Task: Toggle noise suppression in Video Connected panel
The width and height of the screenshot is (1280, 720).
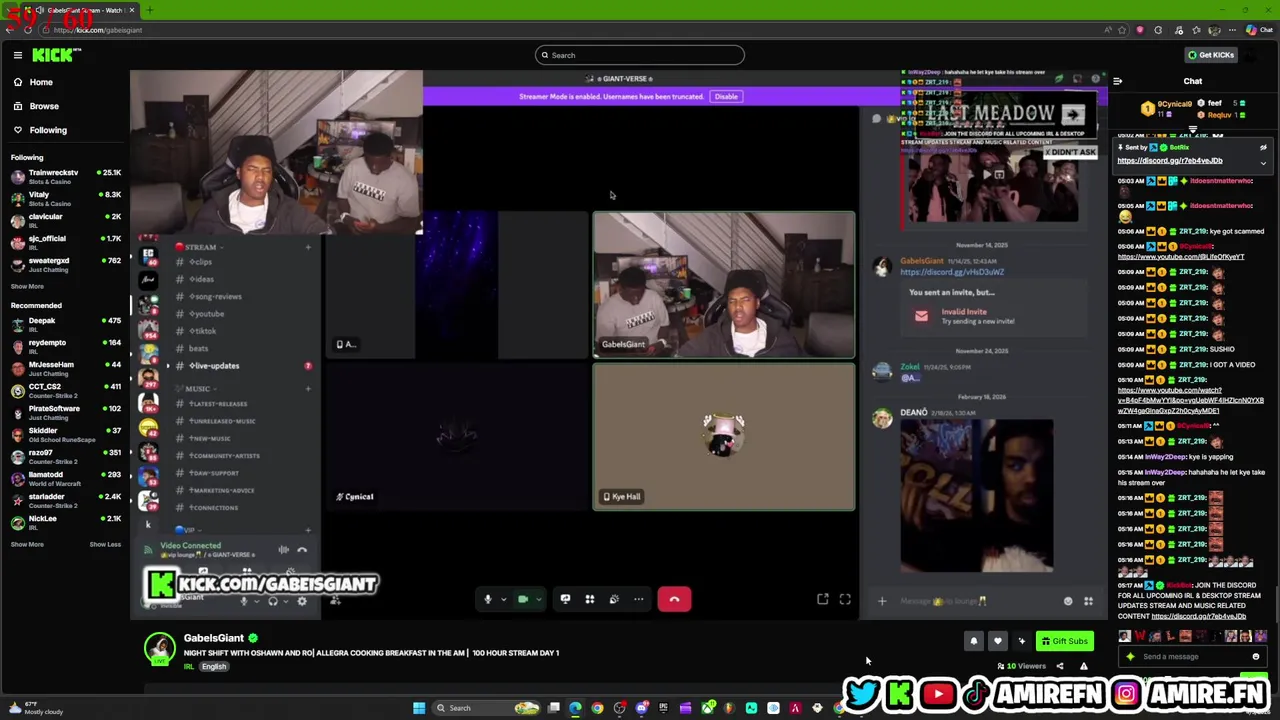Action: point(283,550)
